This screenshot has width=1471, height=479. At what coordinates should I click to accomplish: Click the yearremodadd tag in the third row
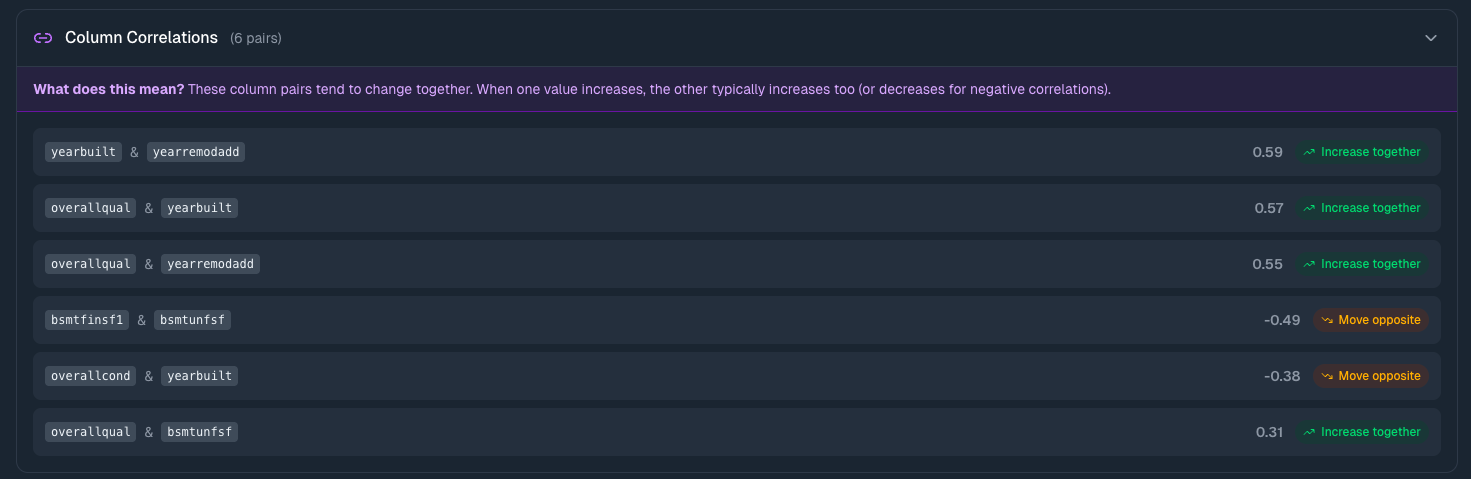[210, 264]
